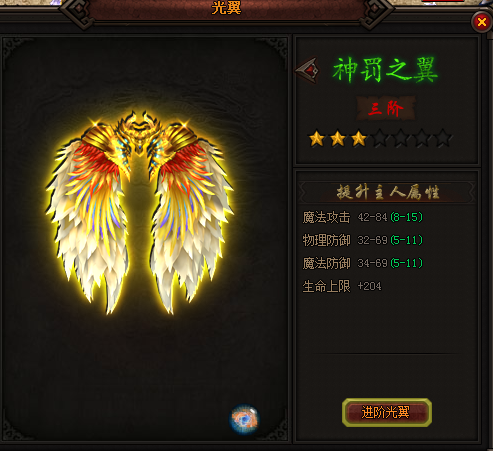The image size is (493, 451).
Task: Click the golden wings preview image
Action: click(x=139, y=213)
